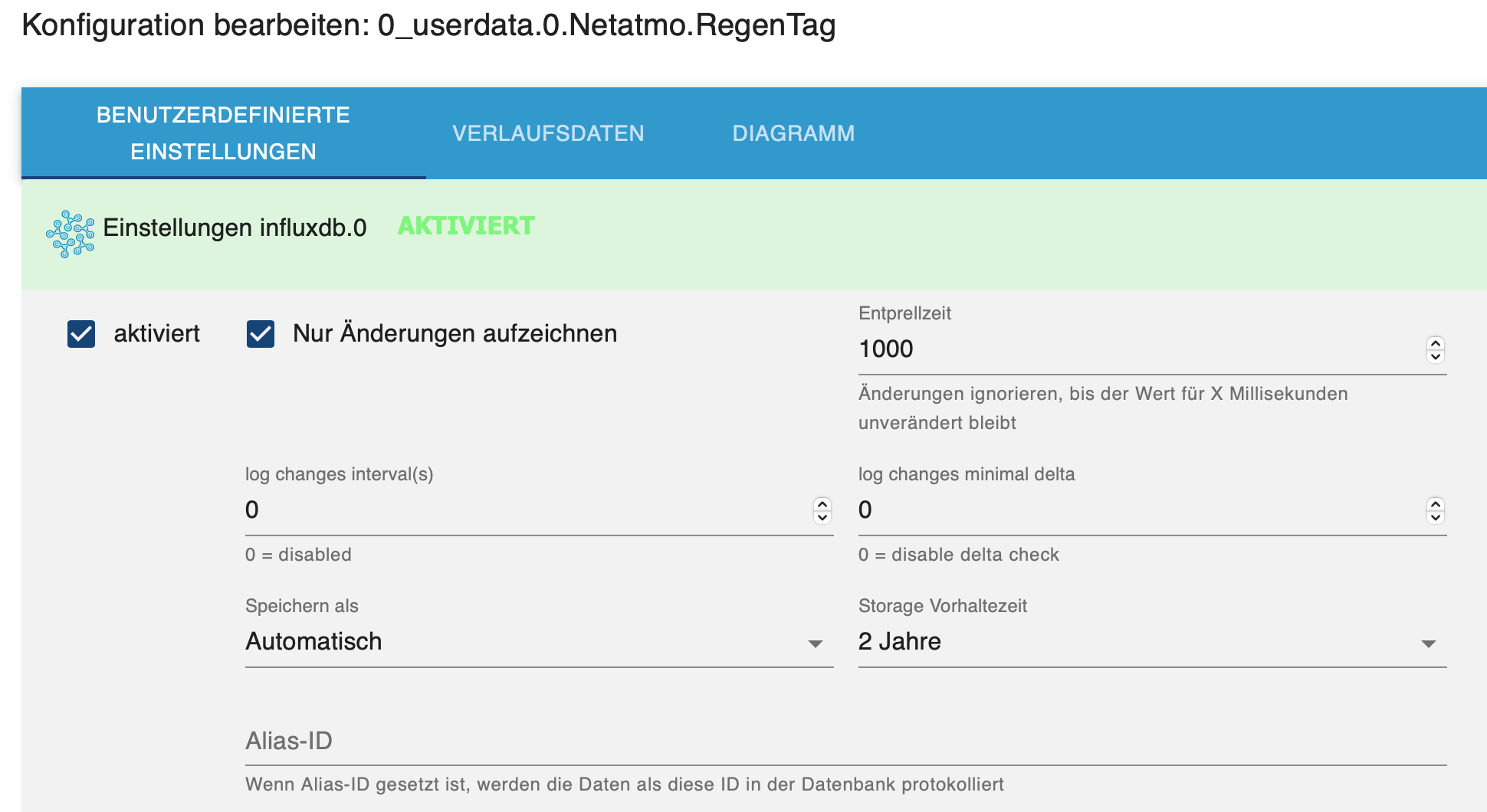Image resolution: width=1487 pixels, height=812 pixels.
Task: Focus the log changes minimal delta field
Action: 1134,510
